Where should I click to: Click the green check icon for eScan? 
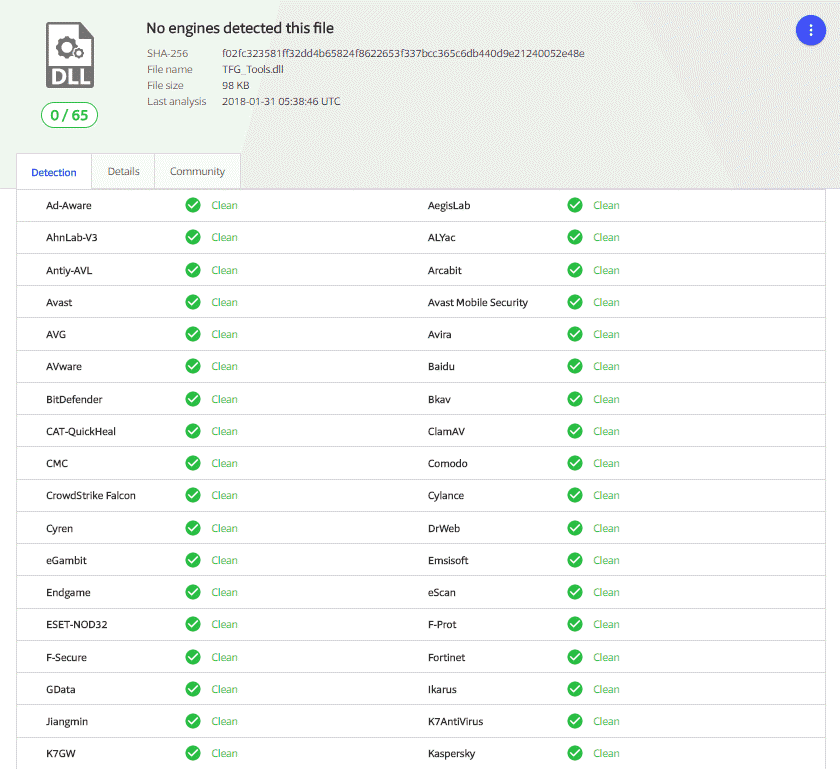tap(575, 593)
